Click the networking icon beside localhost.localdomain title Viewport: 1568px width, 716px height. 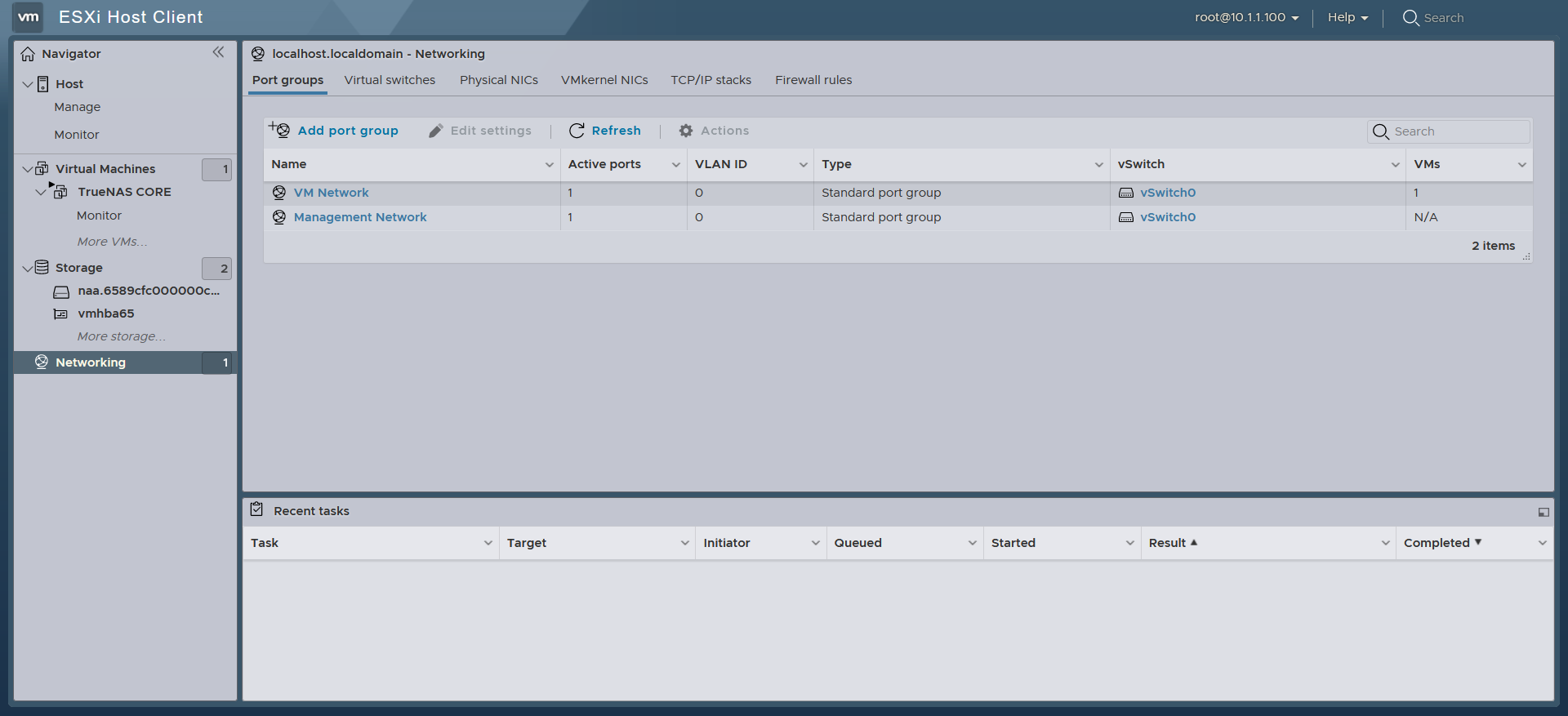(258, 54)
